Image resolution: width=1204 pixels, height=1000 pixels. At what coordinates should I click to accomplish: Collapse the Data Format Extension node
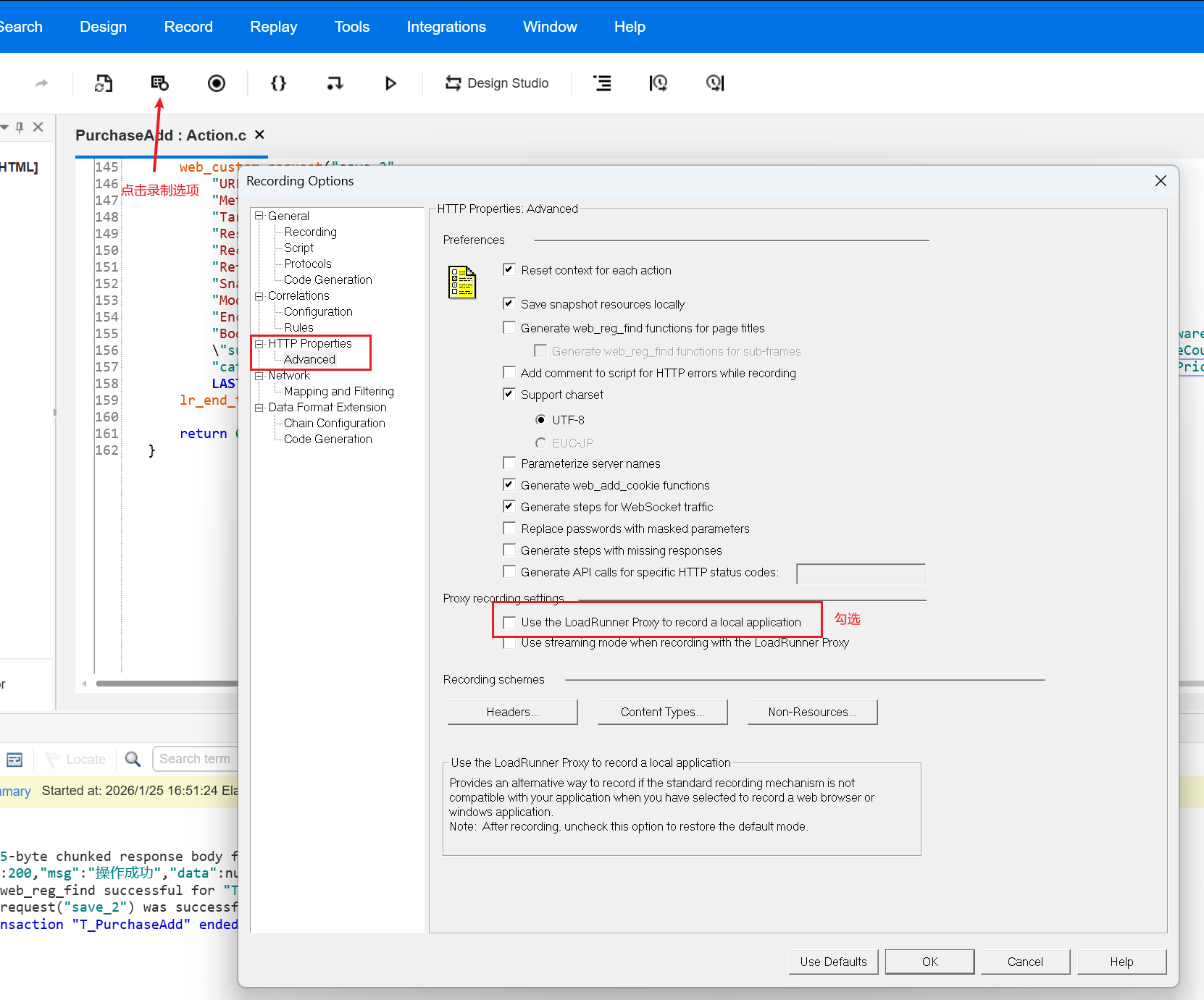coord(259,407)
